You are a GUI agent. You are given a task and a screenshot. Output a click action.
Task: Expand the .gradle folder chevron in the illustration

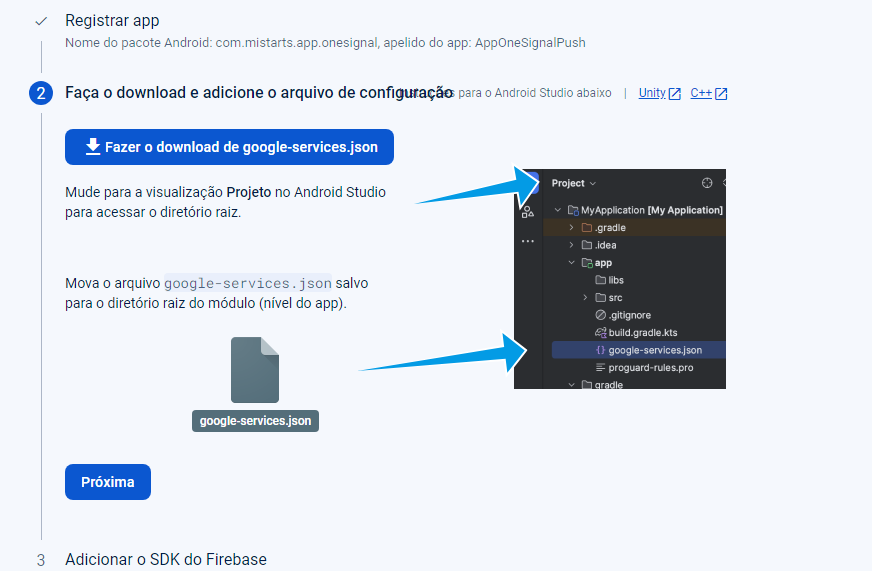coord(571,227)
